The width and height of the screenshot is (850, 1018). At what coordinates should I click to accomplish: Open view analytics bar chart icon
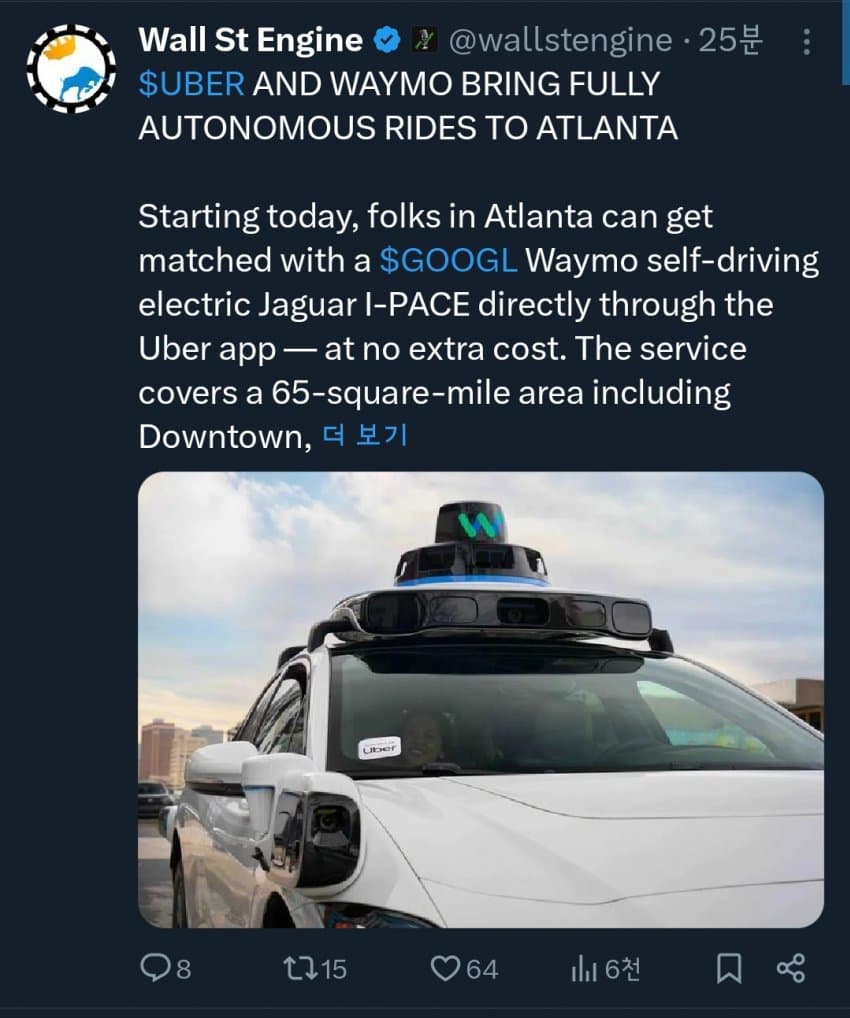click(584, 969)
